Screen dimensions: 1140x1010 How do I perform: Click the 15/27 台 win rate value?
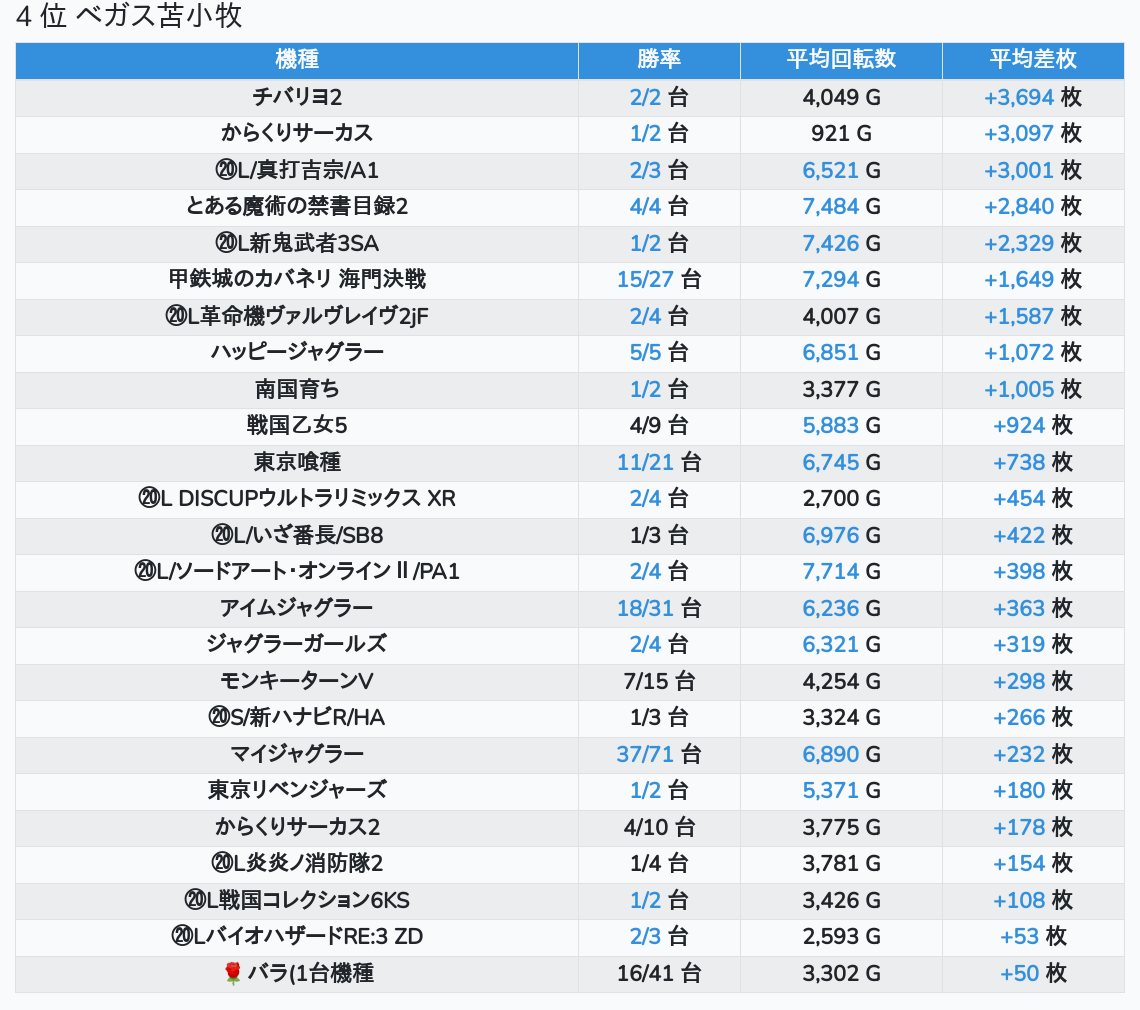(x=659, y=279)
